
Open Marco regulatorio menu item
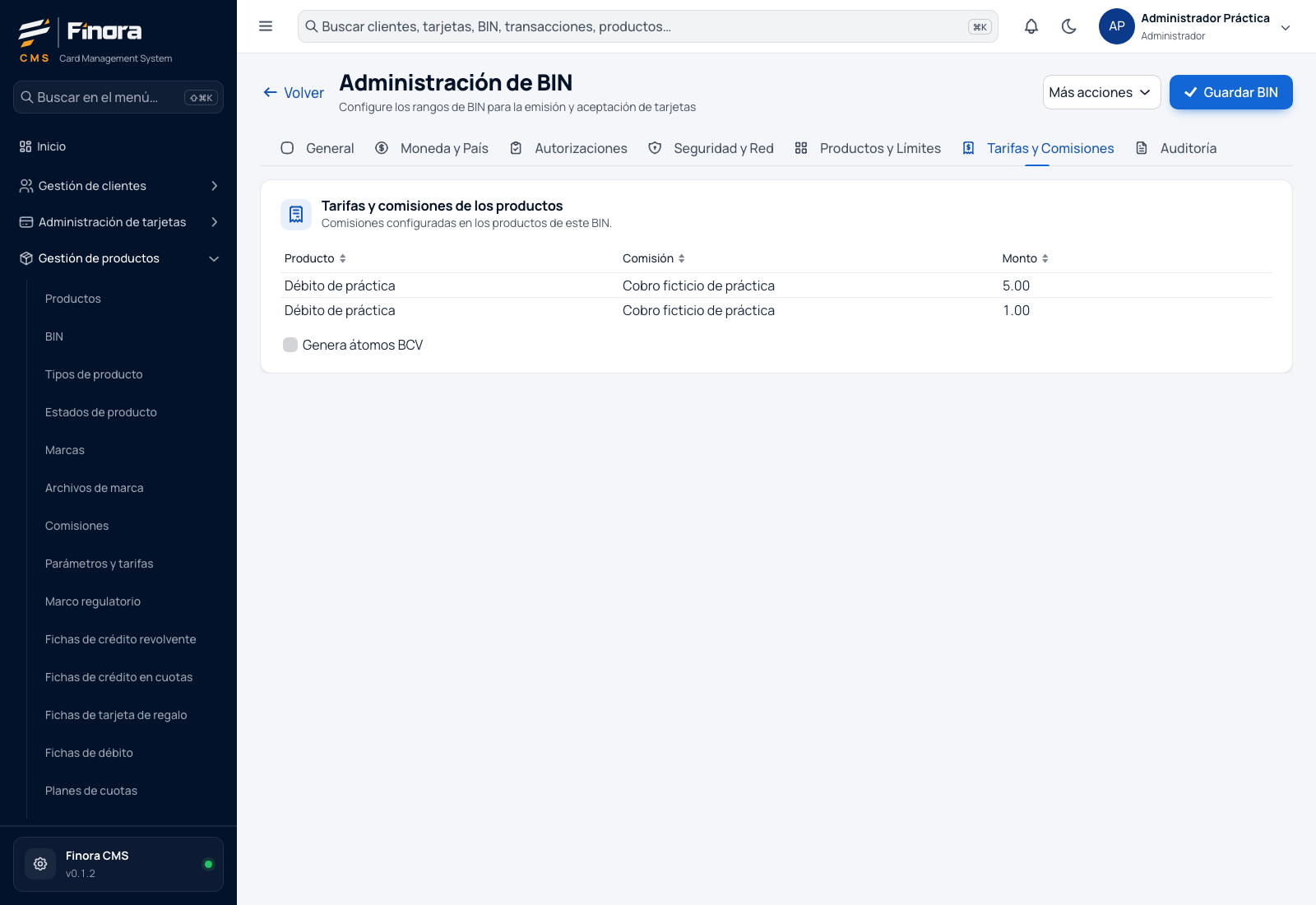coord(93,601)
